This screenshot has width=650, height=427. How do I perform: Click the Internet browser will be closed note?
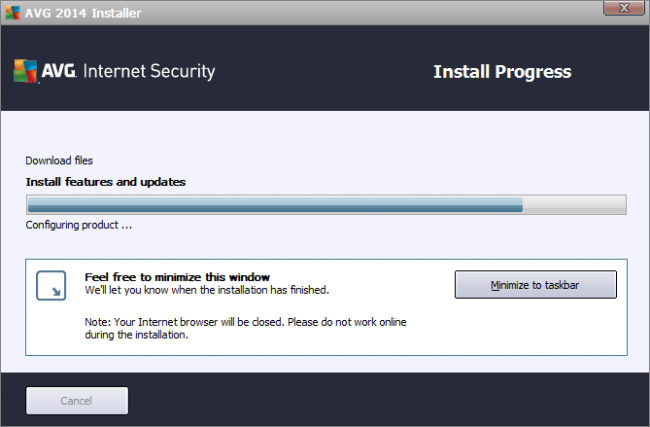click(x=245, y=323)
